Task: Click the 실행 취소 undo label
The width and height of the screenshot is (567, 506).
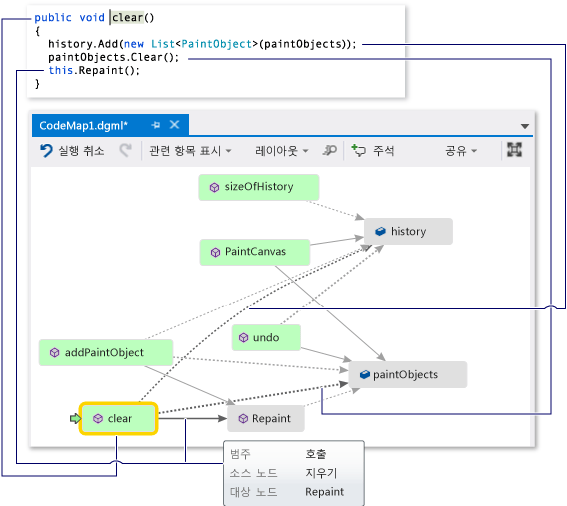Action: coord(81,150)
